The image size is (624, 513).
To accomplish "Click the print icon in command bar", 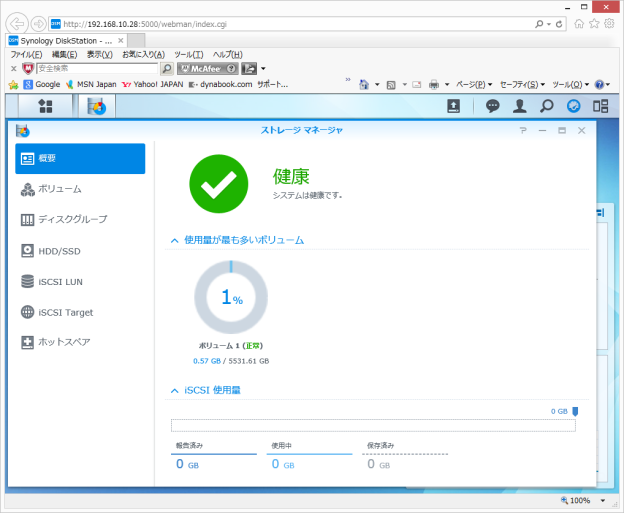I will pos(434,84).
